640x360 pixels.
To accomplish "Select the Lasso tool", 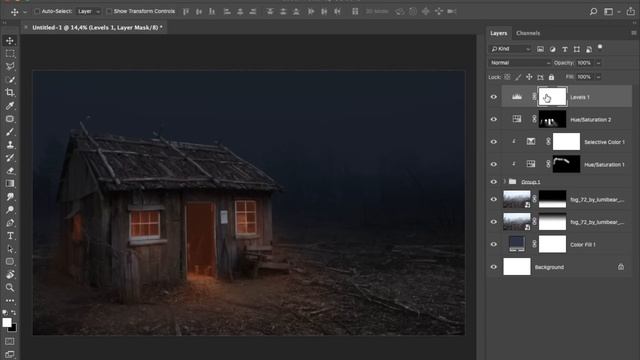I will (x=10, y=67).
